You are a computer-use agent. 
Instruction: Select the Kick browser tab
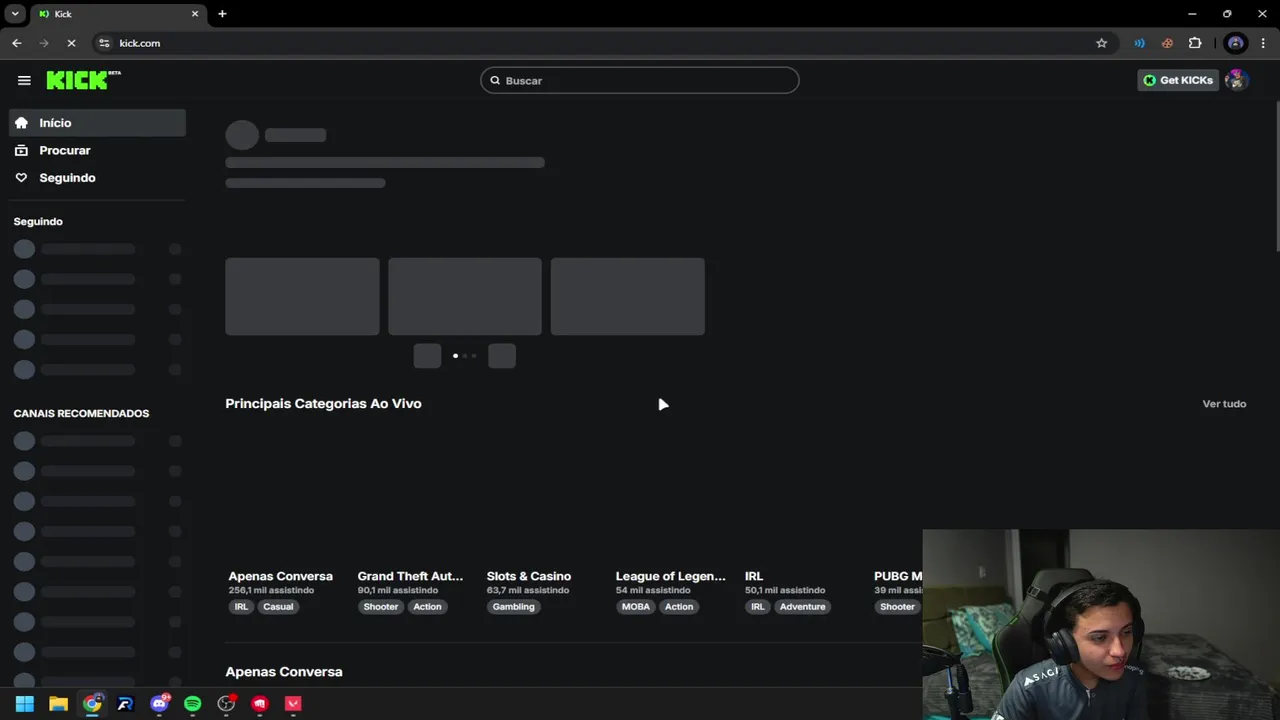click(x=118, y=14)
